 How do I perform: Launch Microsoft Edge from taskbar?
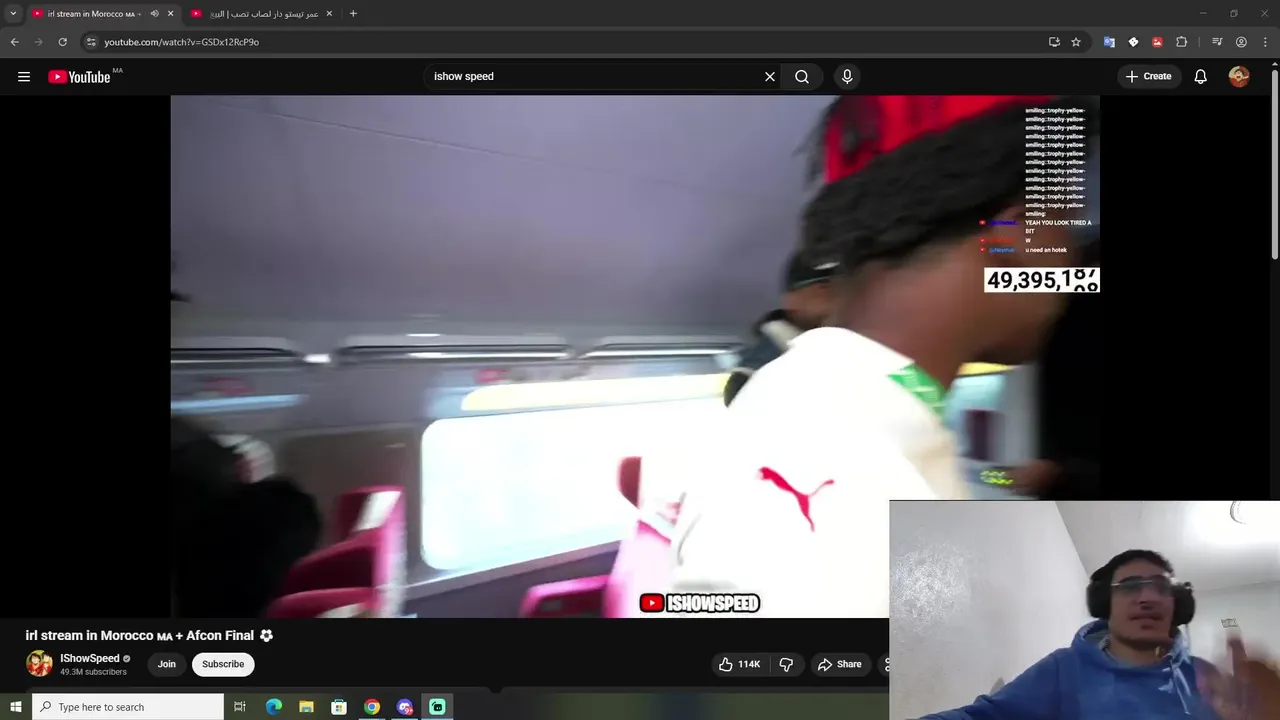click(274, 707)
